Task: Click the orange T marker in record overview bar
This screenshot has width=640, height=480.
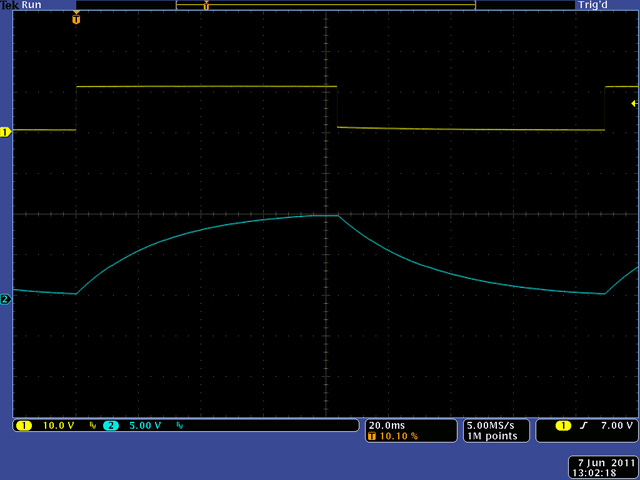Action: coord(206,6)
